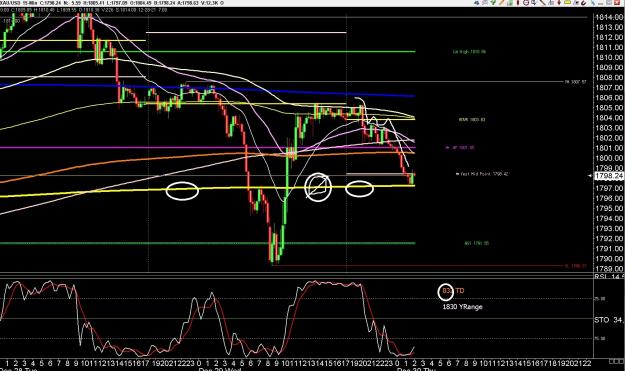Screen dimensions: 625x371
Task: Click the red circle minus toolbar icon
Action: point(526,2)
